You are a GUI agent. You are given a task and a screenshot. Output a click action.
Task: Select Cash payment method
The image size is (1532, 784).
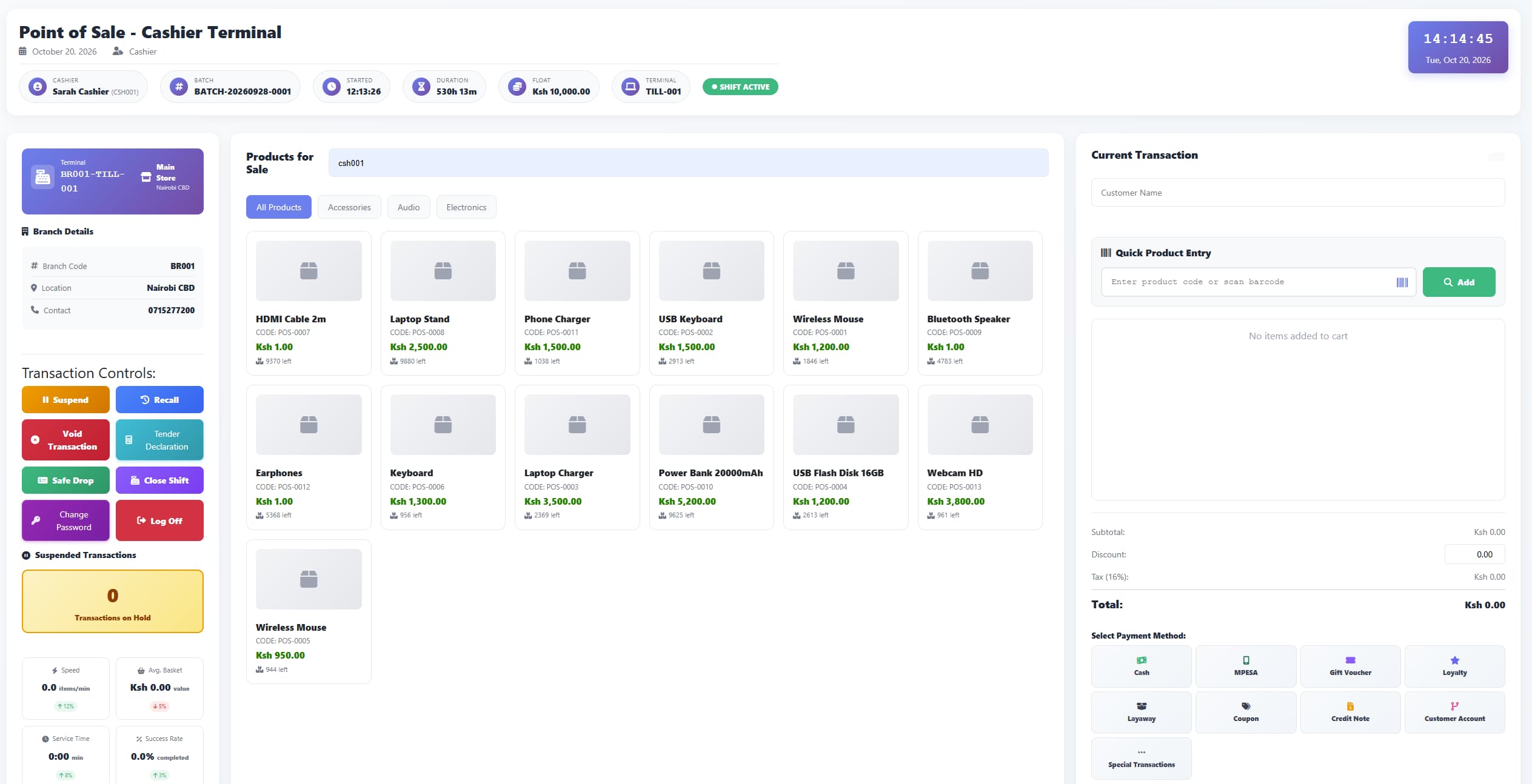1141,666
